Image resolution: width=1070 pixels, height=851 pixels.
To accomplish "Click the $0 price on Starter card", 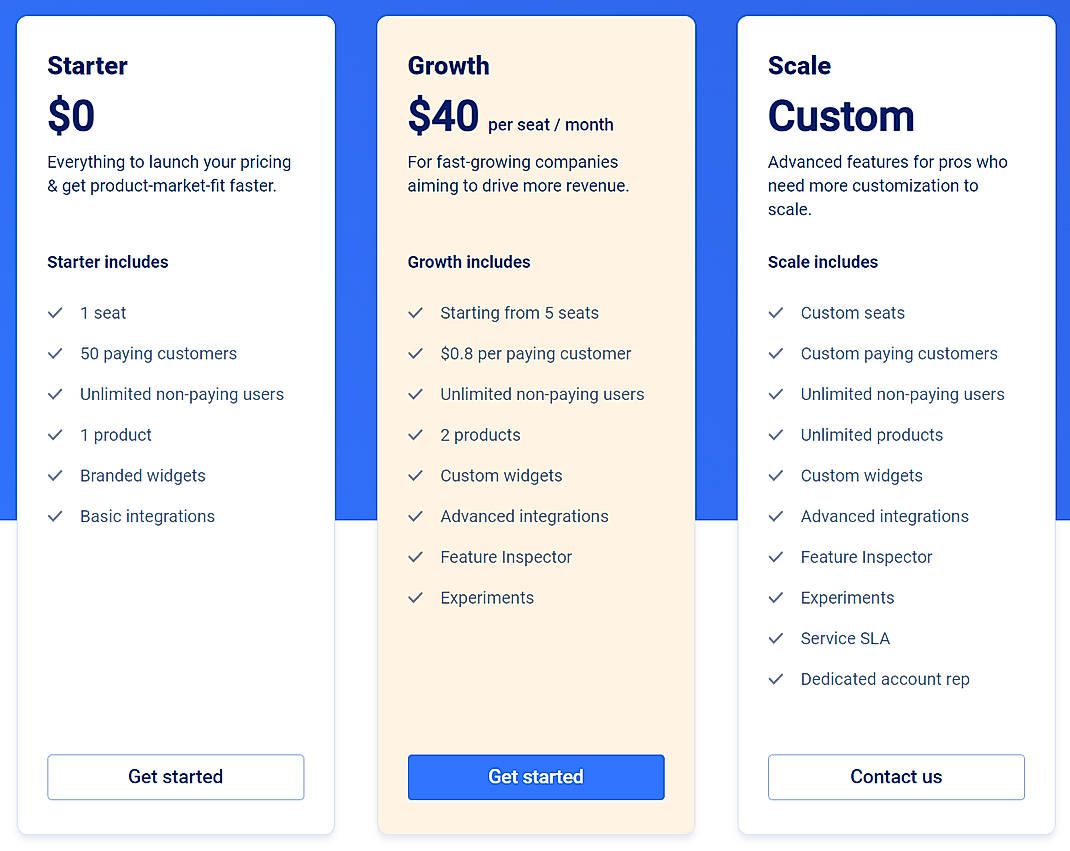I will tap(71, 116).
